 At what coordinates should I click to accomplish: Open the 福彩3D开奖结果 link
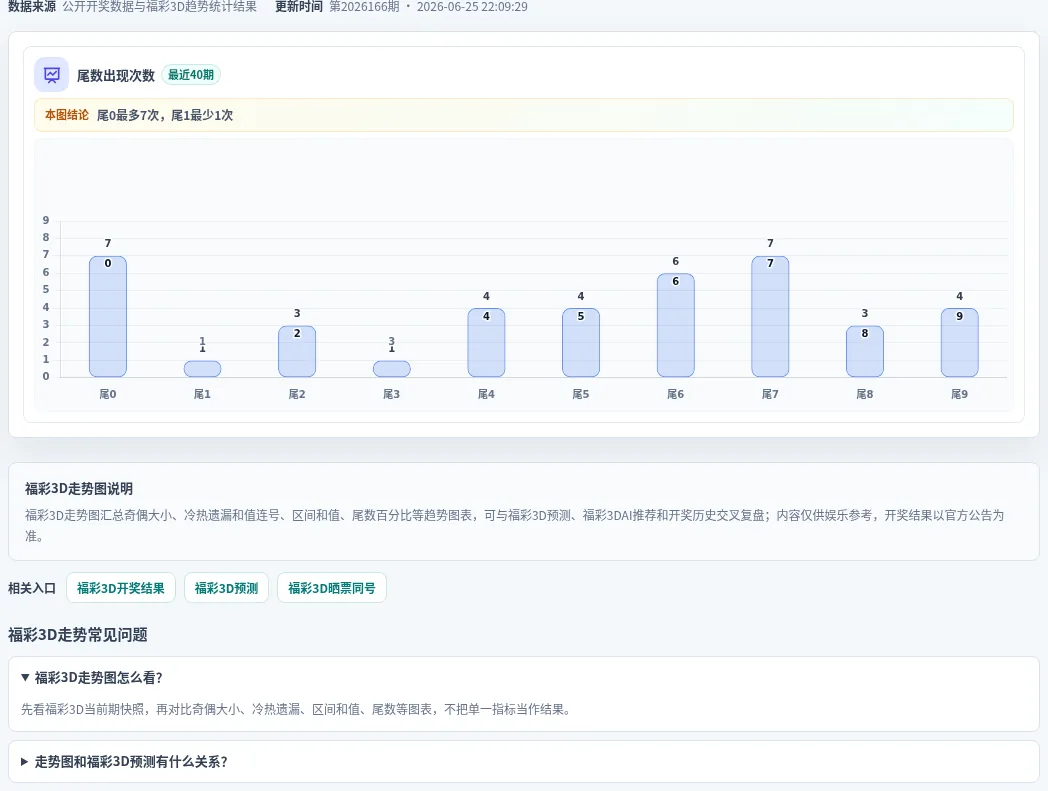[121, 588]
